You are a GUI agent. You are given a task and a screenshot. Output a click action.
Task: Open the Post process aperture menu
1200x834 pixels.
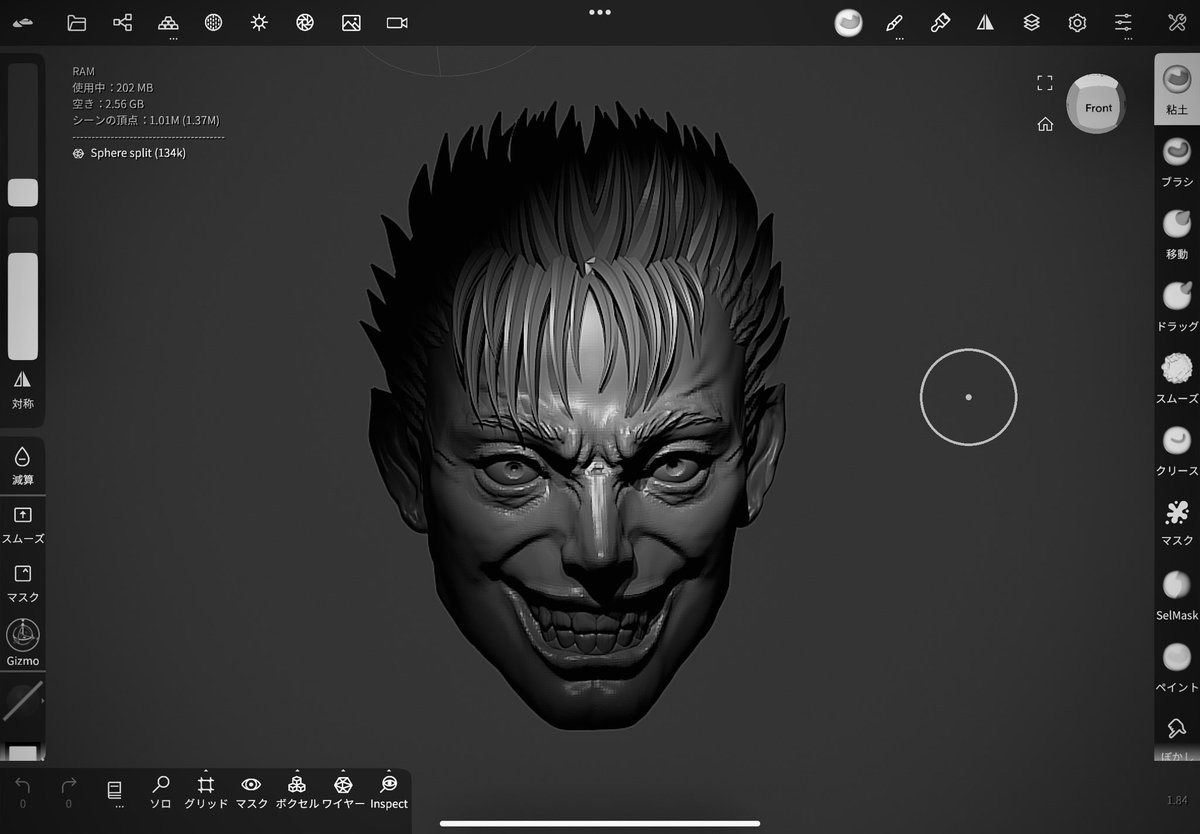(305, 22)
